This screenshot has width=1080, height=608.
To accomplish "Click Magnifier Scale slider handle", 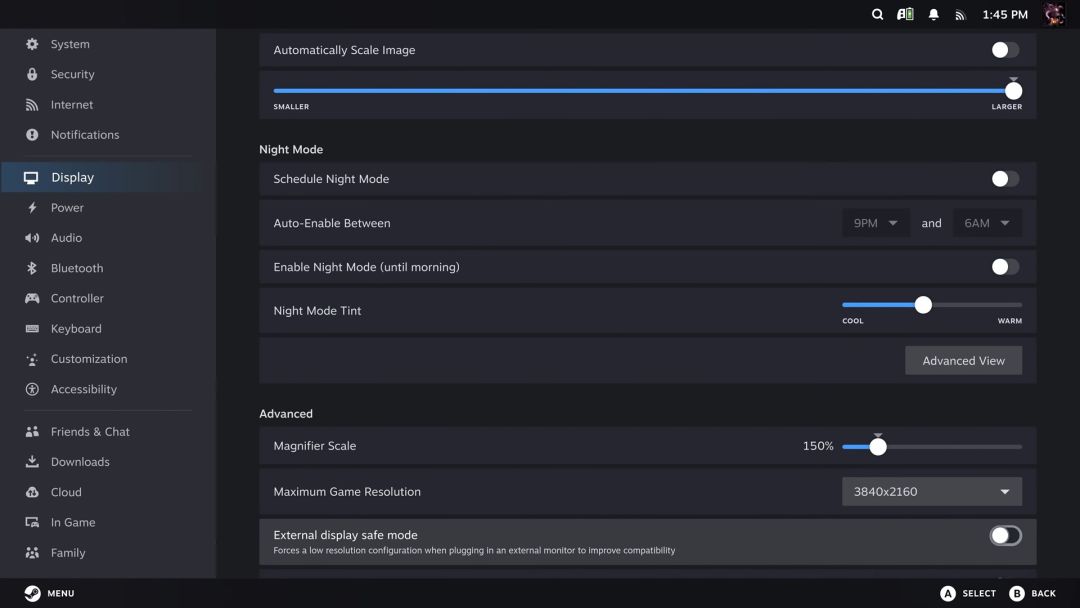I will pyautogui.click(x=878, y=447).
